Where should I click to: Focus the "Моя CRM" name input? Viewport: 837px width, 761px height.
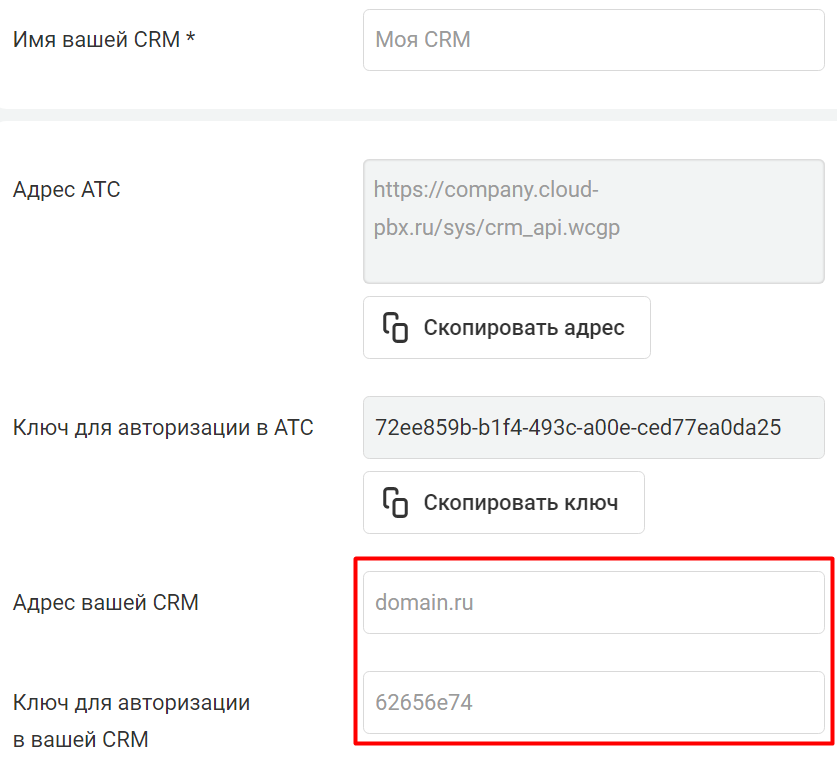pyautogui.click(x=593, y=41)
